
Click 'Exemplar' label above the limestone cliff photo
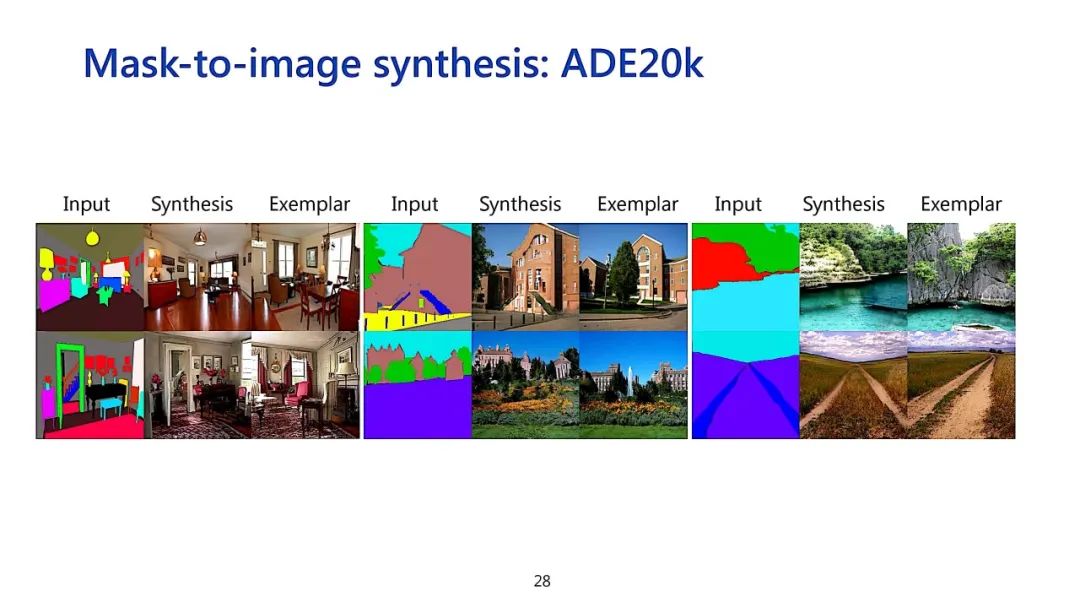pyautogui.click(x=961, y=205)
